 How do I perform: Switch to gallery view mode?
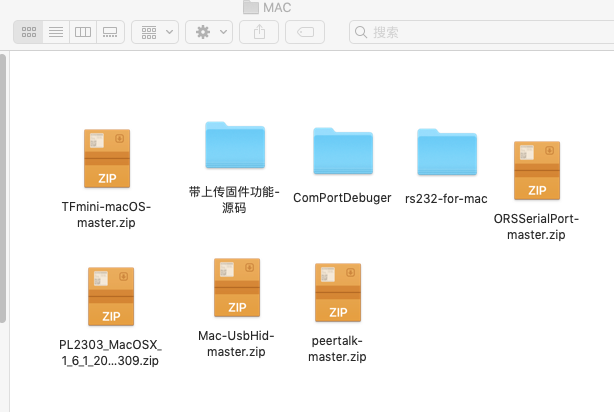[110, 32]
